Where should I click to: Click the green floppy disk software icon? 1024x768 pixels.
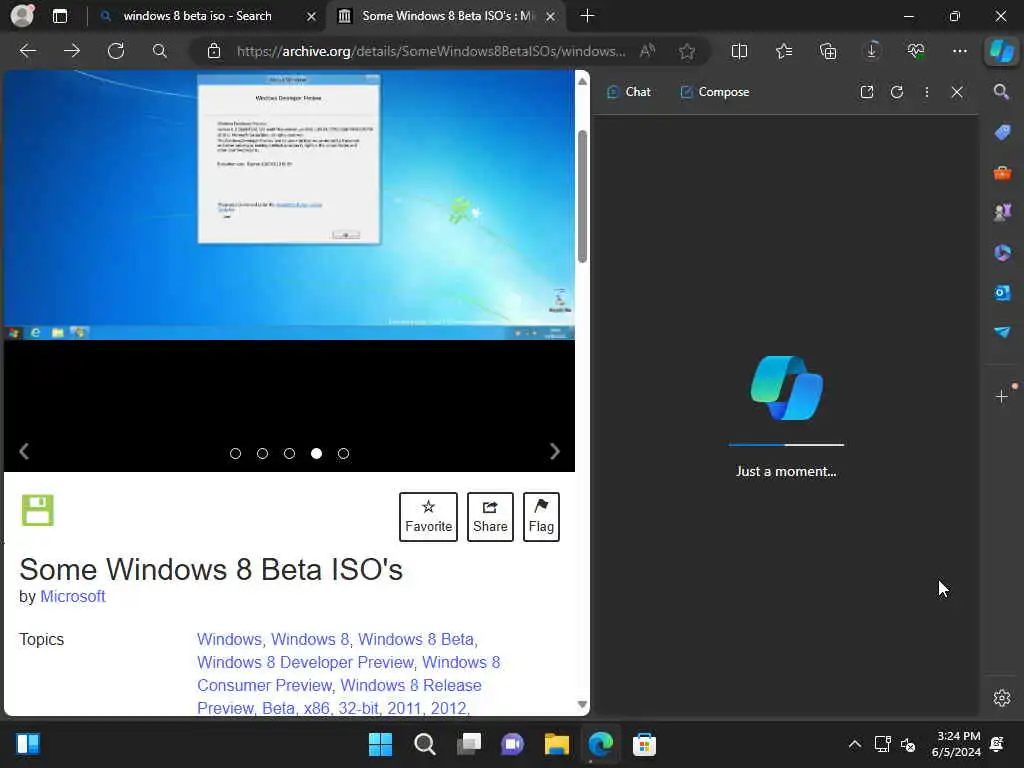(38, 510)
